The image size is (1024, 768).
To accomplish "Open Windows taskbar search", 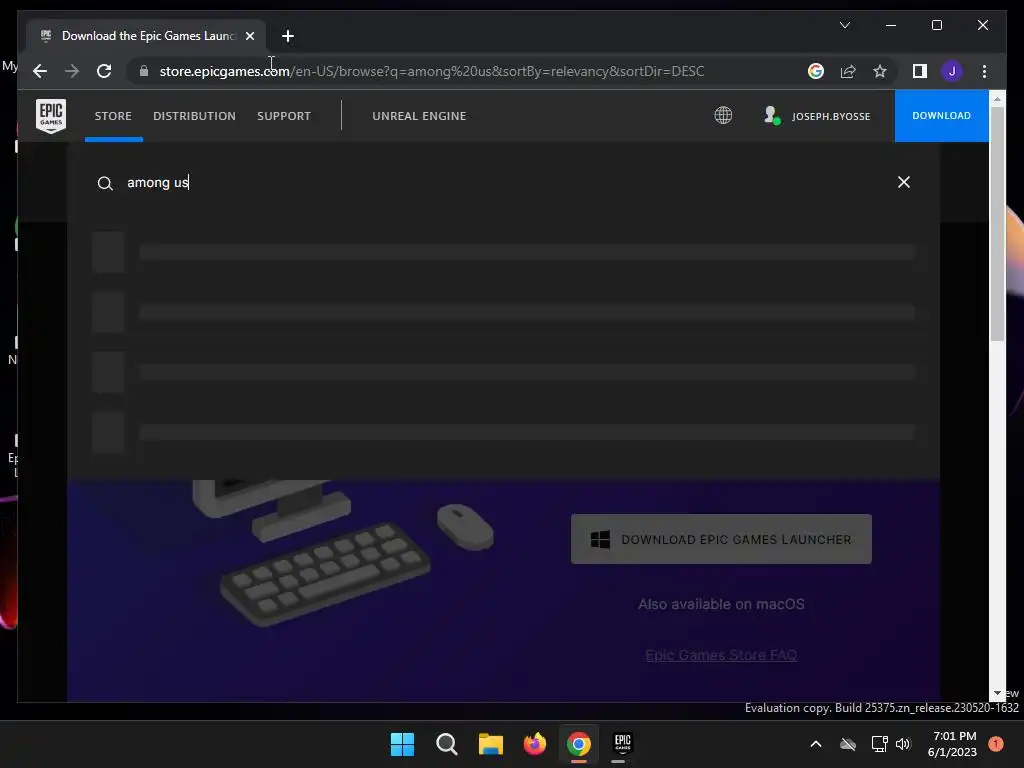I will tap(447, 744).
